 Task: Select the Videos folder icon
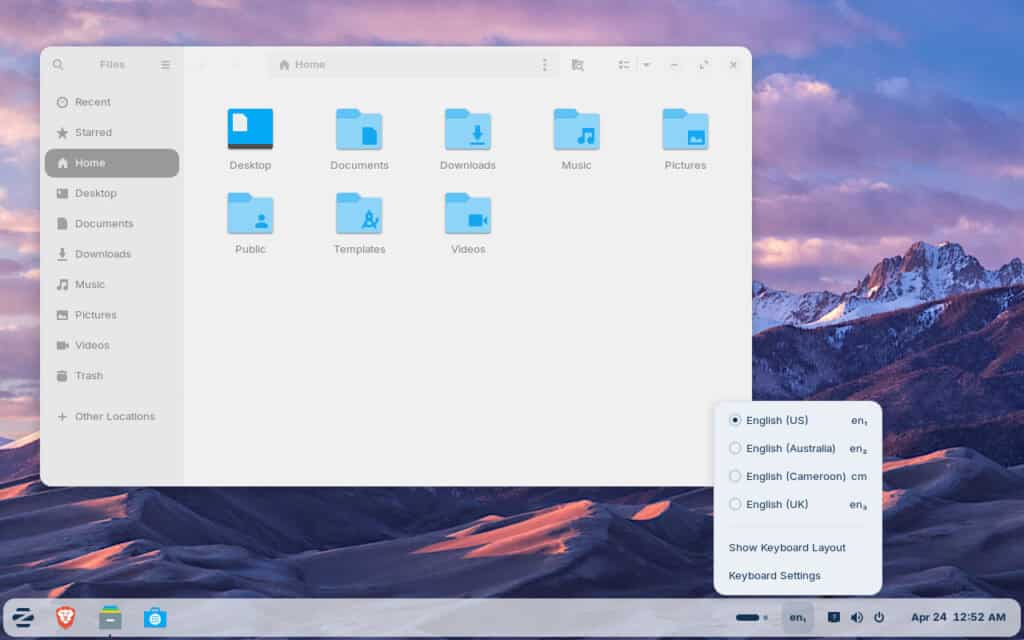(x=468, y=214)
